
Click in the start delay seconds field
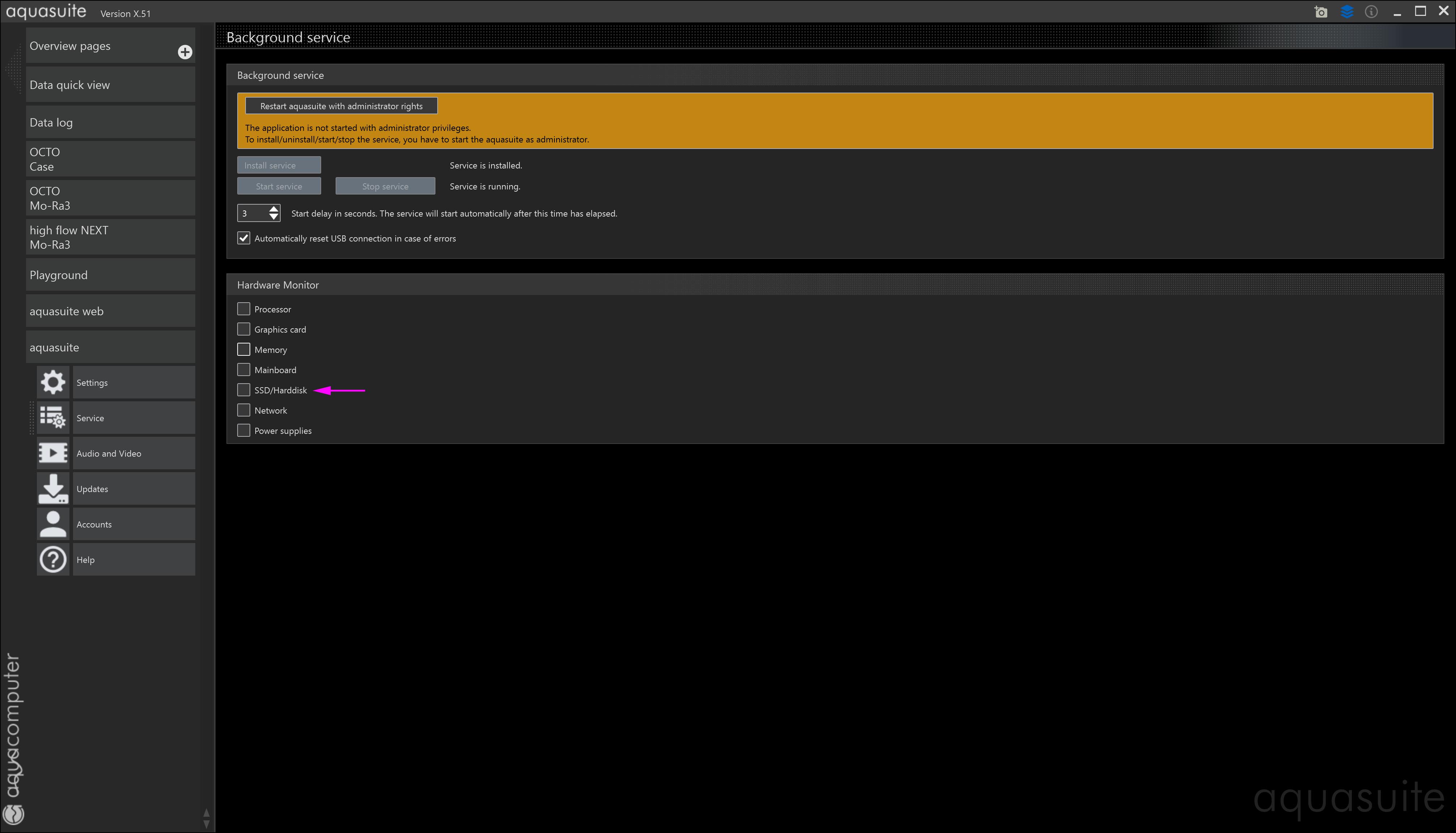coord(252,213)
